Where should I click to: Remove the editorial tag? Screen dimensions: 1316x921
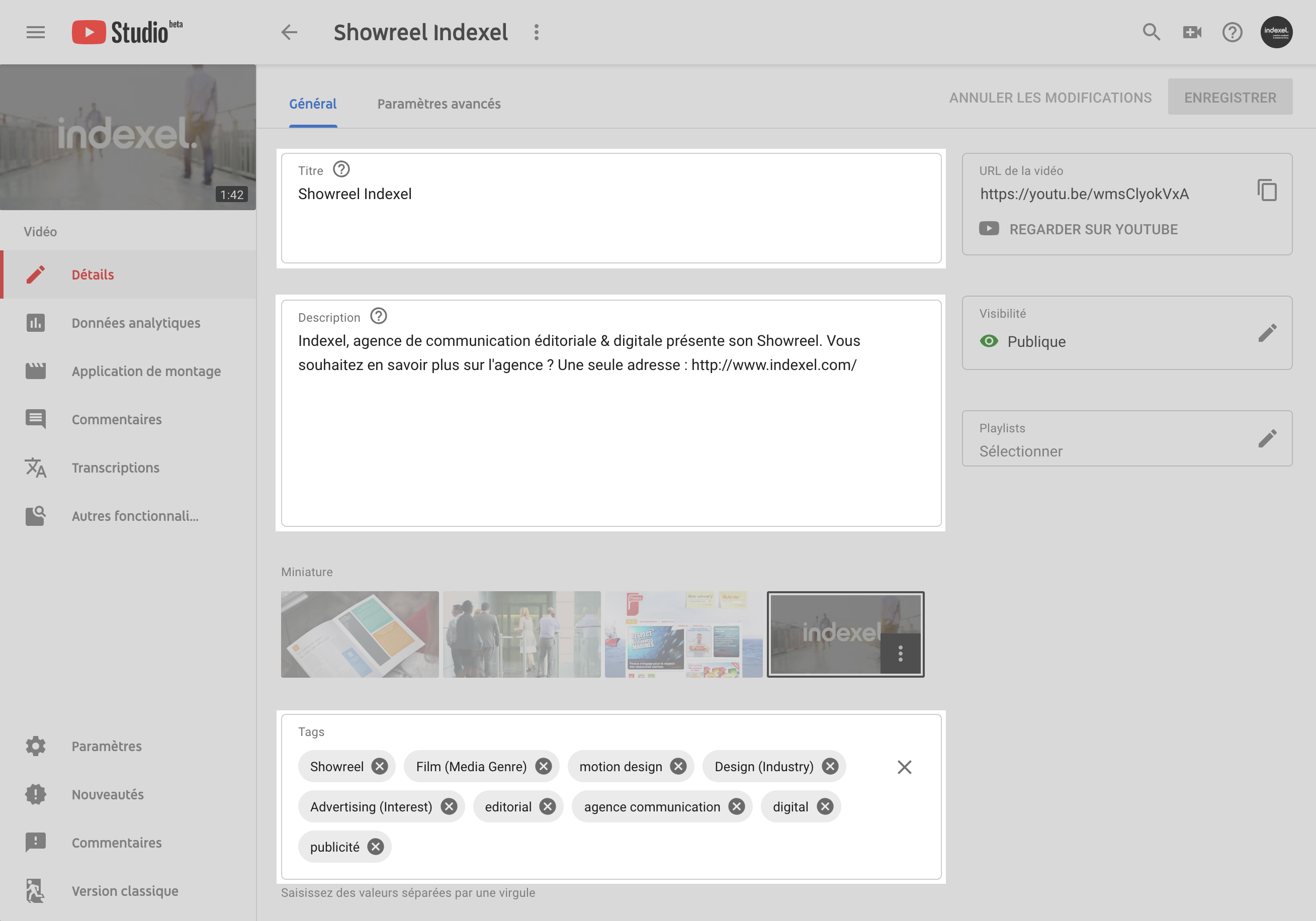548,806
